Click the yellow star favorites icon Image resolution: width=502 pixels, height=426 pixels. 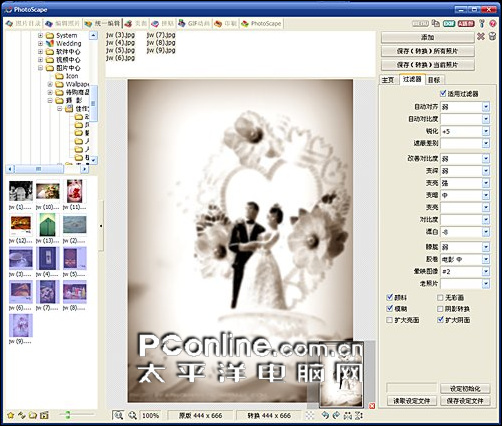pos(11,415)
